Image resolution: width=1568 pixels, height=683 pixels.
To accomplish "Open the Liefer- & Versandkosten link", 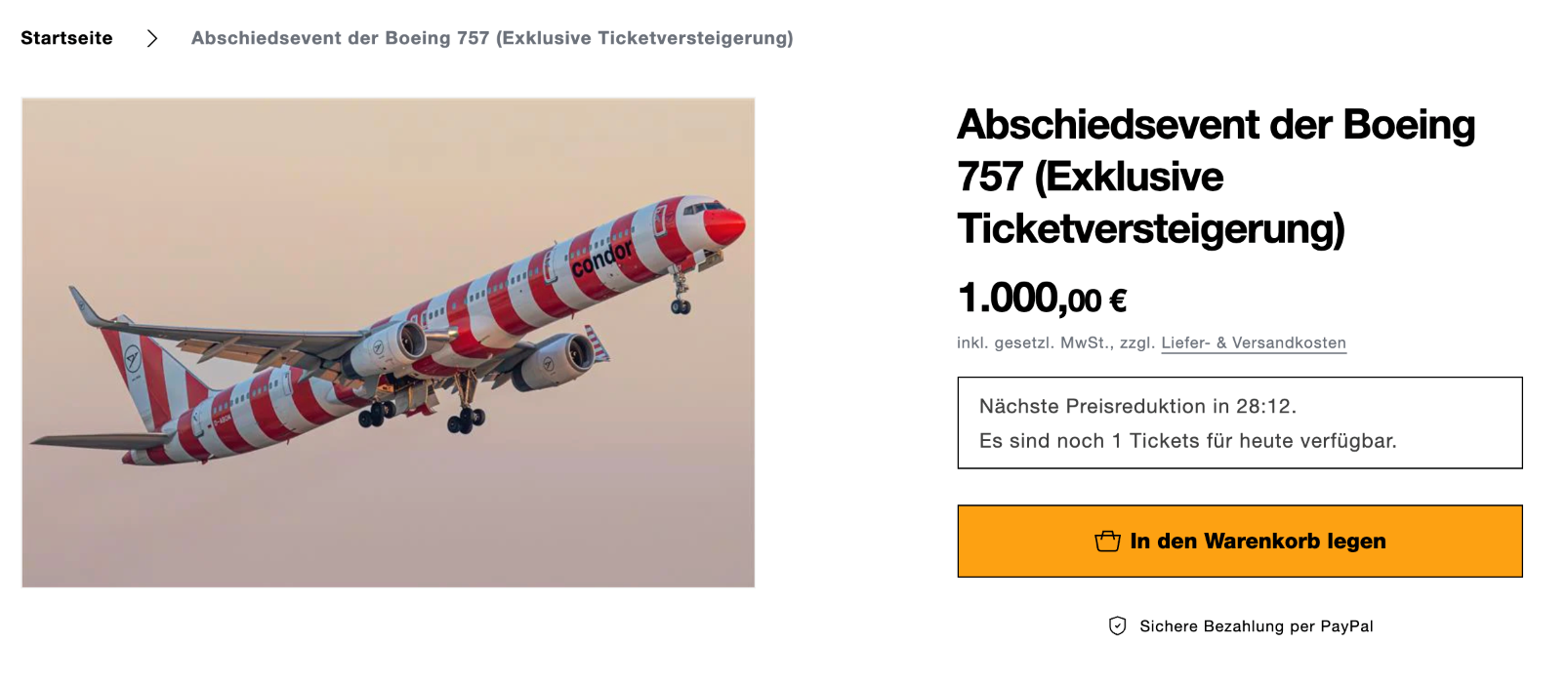I will coord(1254,343).
